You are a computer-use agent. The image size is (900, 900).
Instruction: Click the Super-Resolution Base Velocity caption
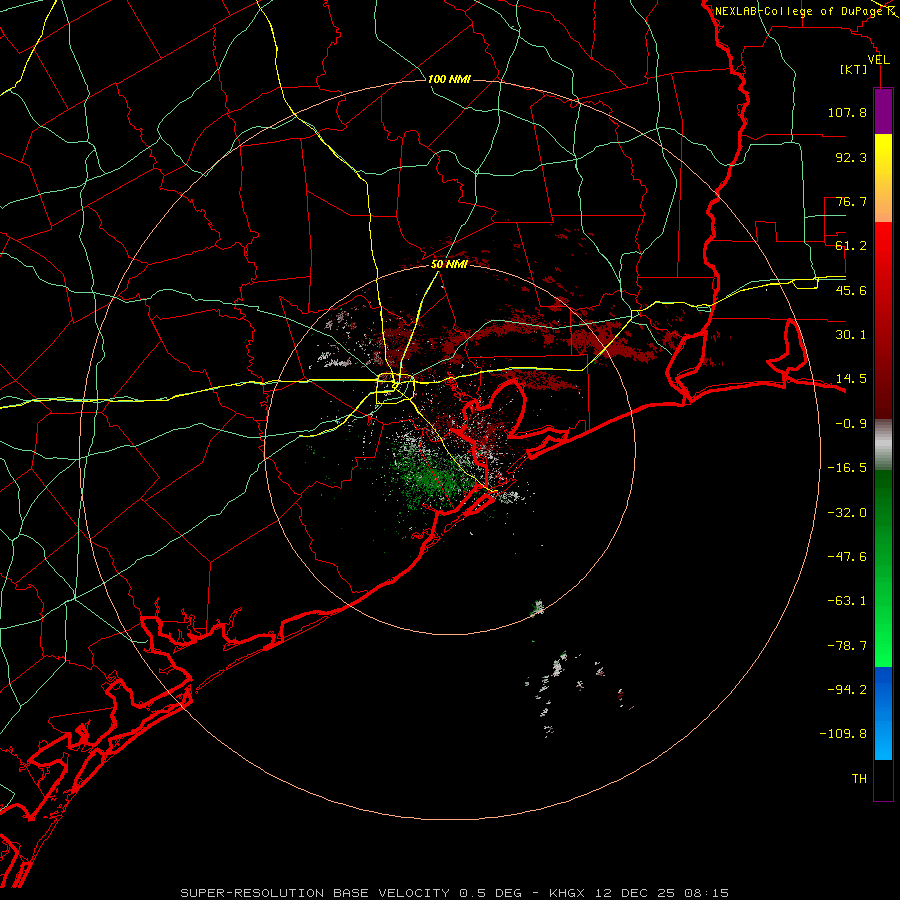(455, 893)
